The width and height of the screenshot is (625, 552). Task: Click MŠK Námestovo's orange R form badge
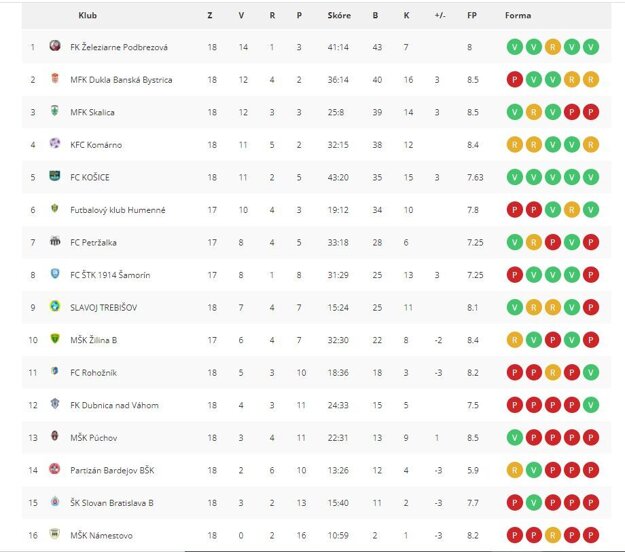coord(552,535)
